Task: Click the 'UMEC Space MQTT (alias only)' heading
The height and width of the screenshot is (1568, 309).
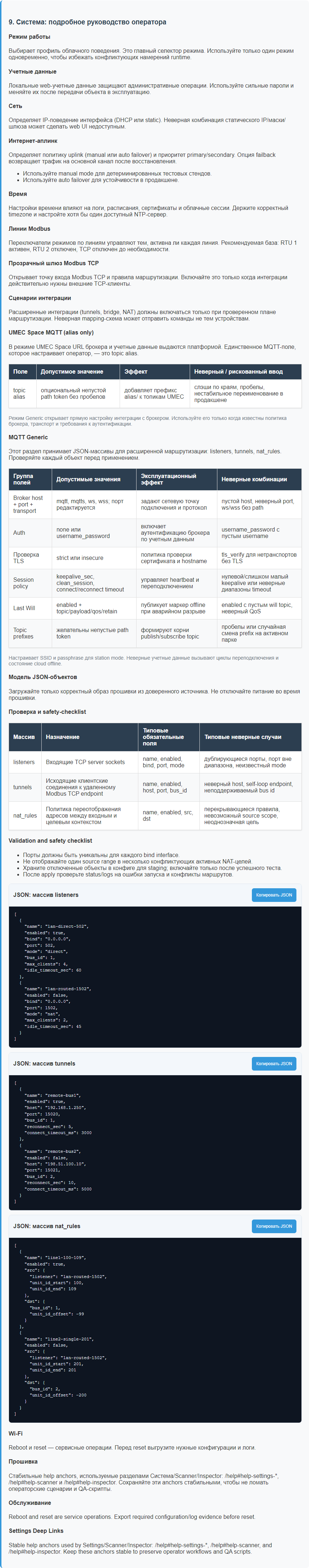Action: (51, 332)
